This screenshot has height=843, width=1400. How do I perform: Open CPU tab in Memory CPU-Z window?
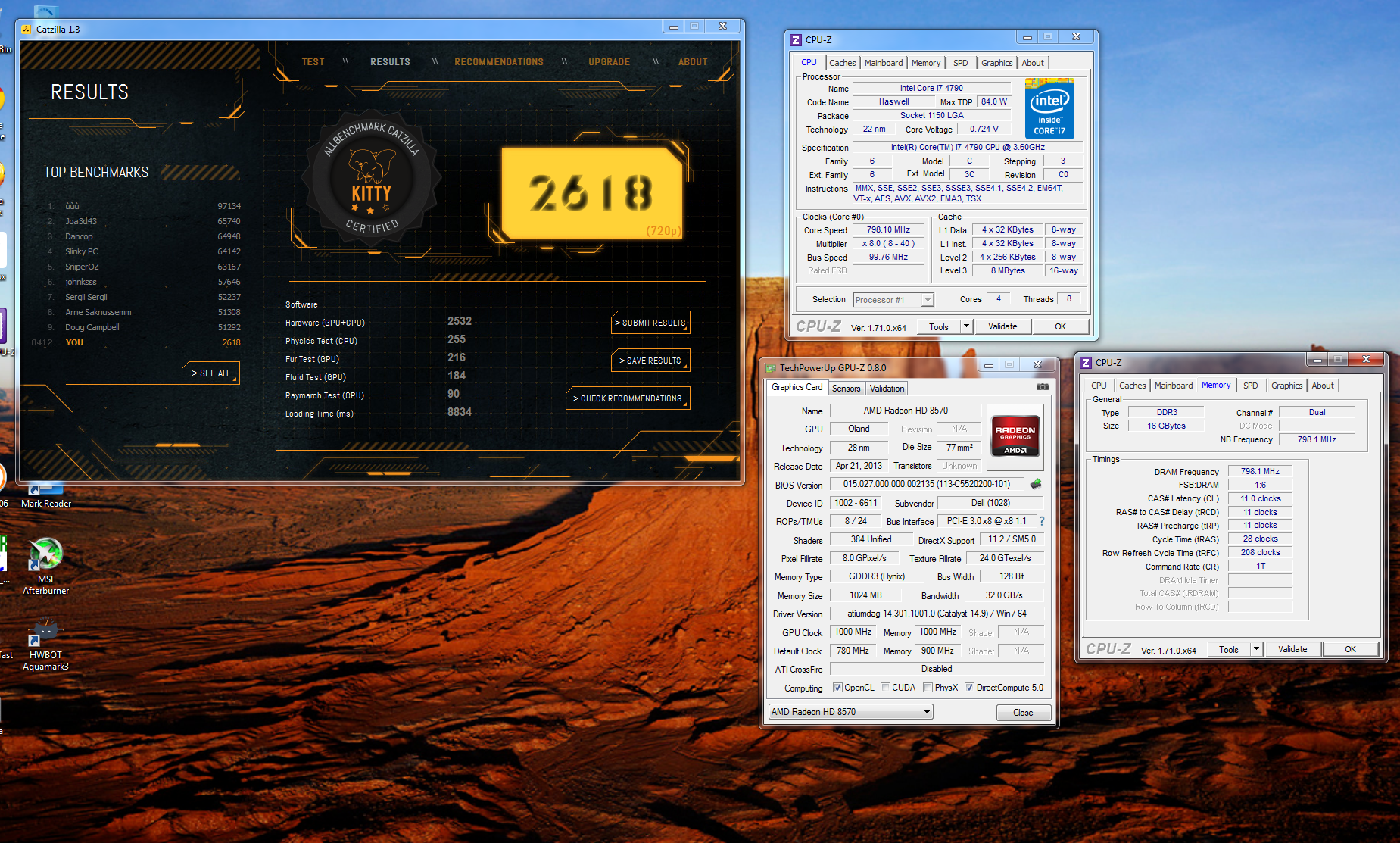[1099, 386]
